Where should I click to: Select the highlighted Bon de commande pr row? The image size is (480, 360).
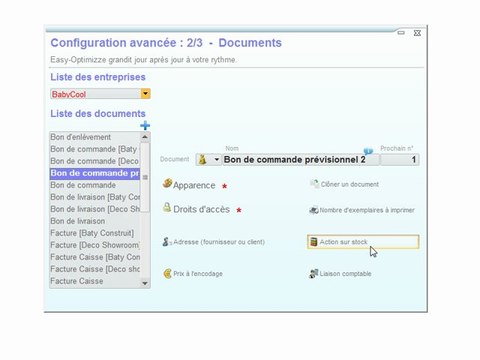95,173
